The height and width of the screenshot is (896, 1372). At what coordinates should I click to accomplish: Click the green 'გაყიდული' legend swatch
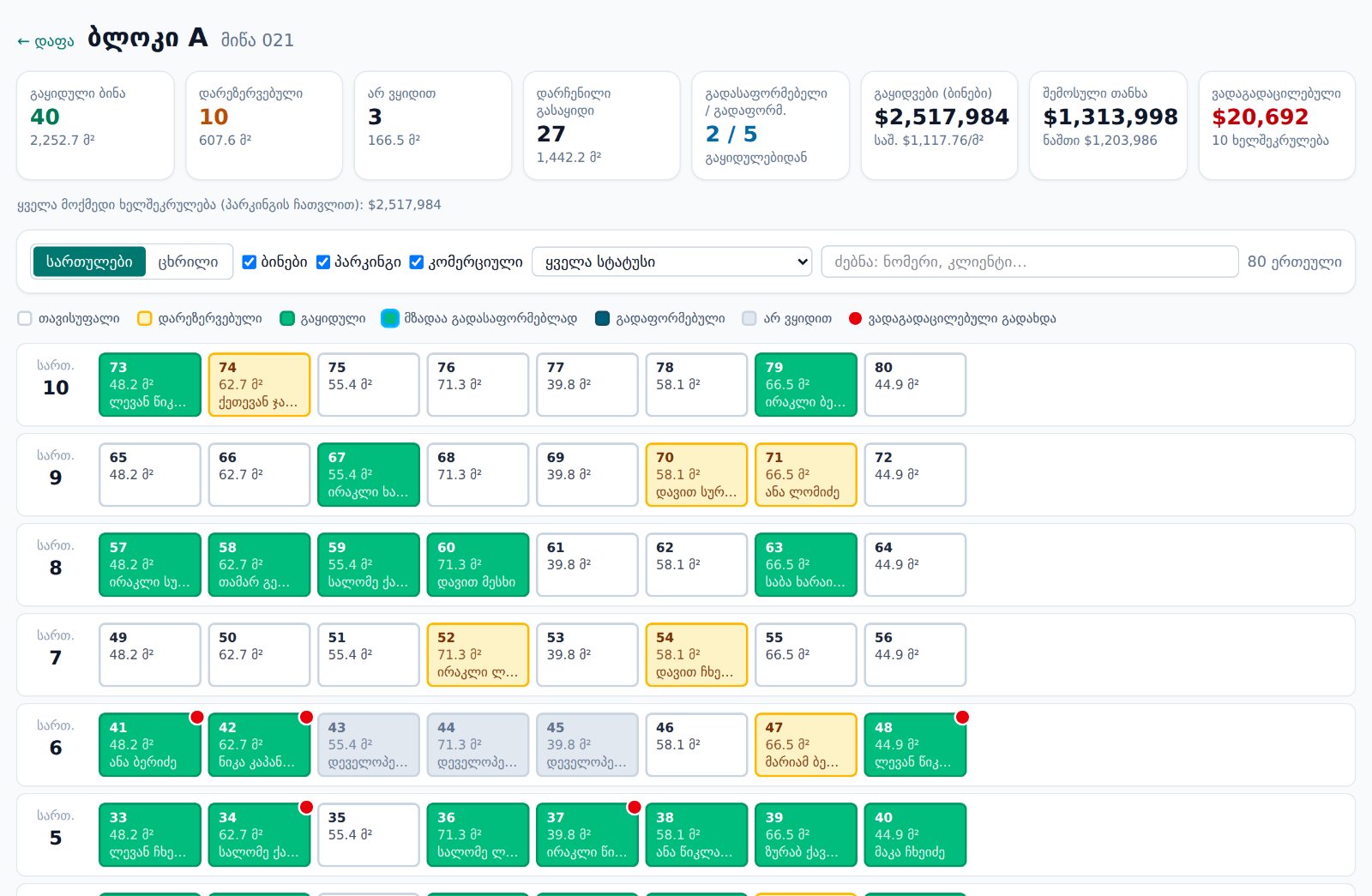click(287, 319)
